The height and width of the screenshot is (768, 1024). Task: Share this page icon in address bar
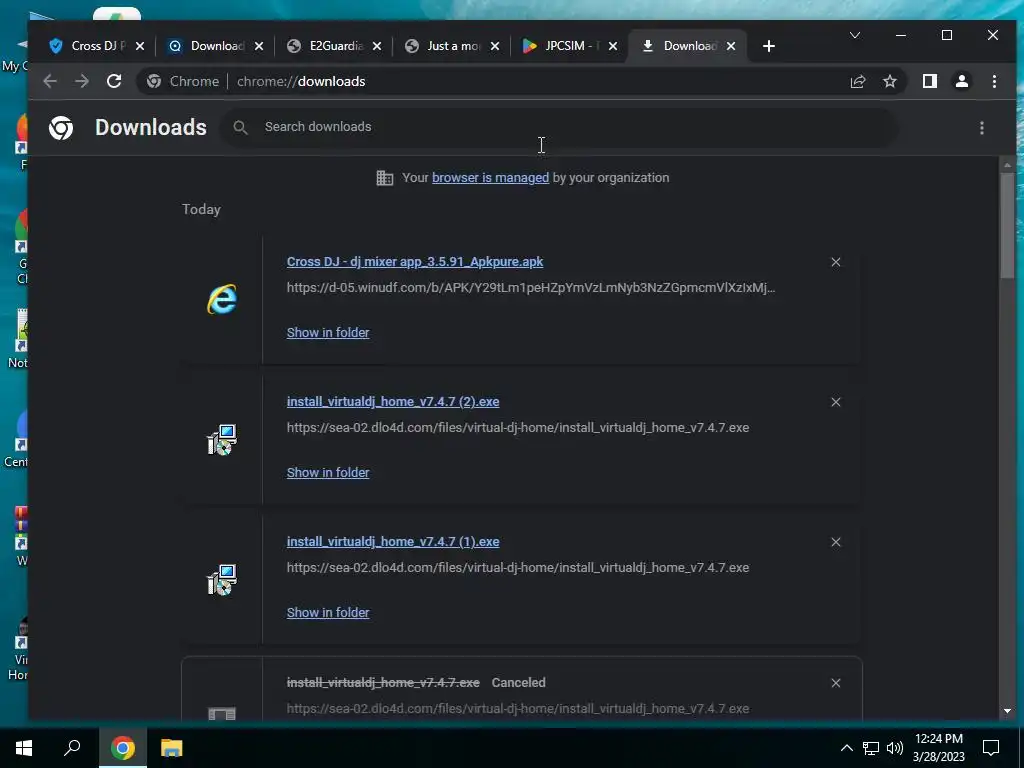click(857, 81)
